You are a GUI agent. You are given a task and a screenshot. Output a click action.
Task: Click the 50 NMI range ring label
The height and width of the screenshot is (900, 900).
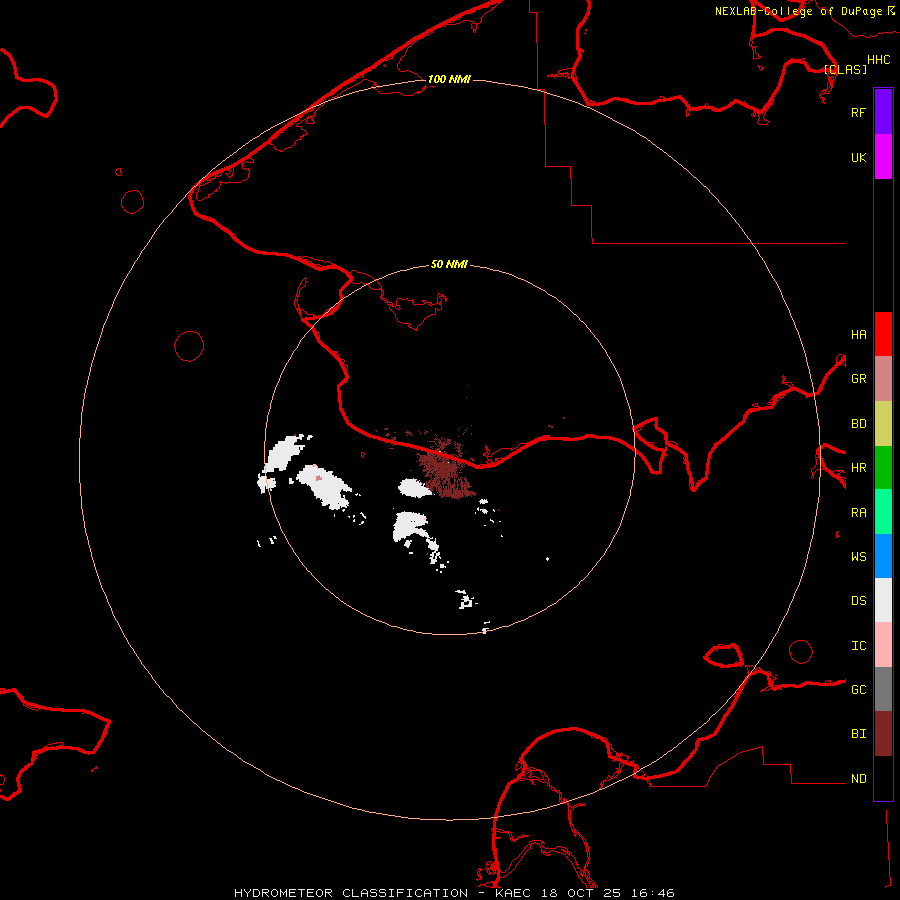point(449,264)
